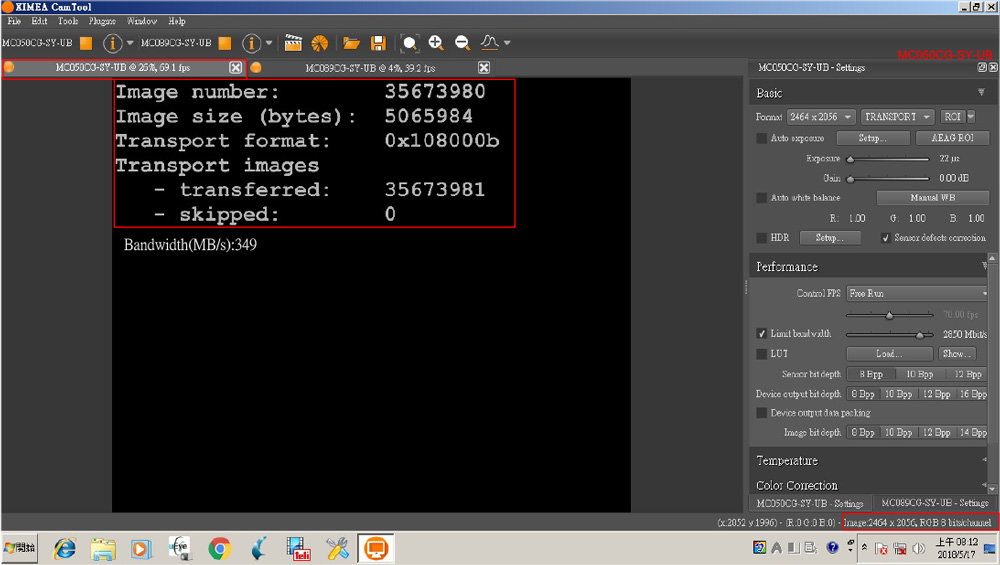Click the zoom in magnifier
The width and height of the screenshot is (1000, 565).
coord(436,43)
